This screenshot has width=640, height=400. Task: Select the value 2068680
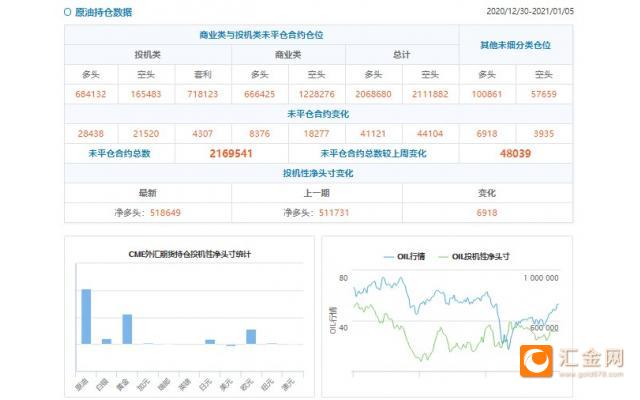[x=373, y=94]
